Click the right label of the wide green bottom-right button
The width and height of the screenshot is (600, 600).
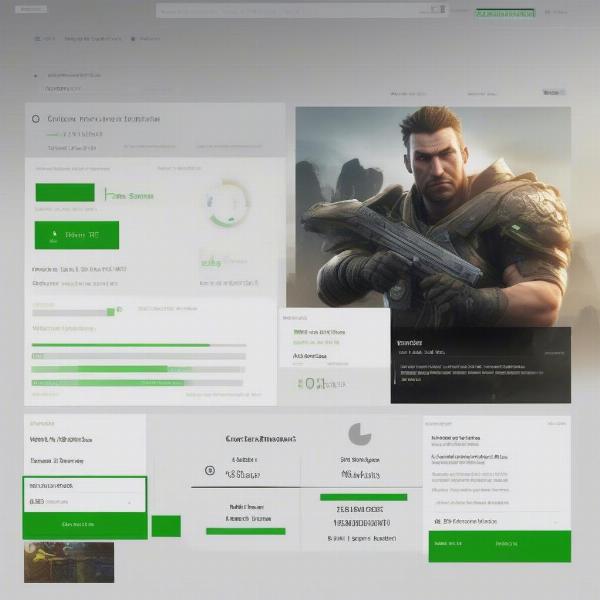point(507,544)
